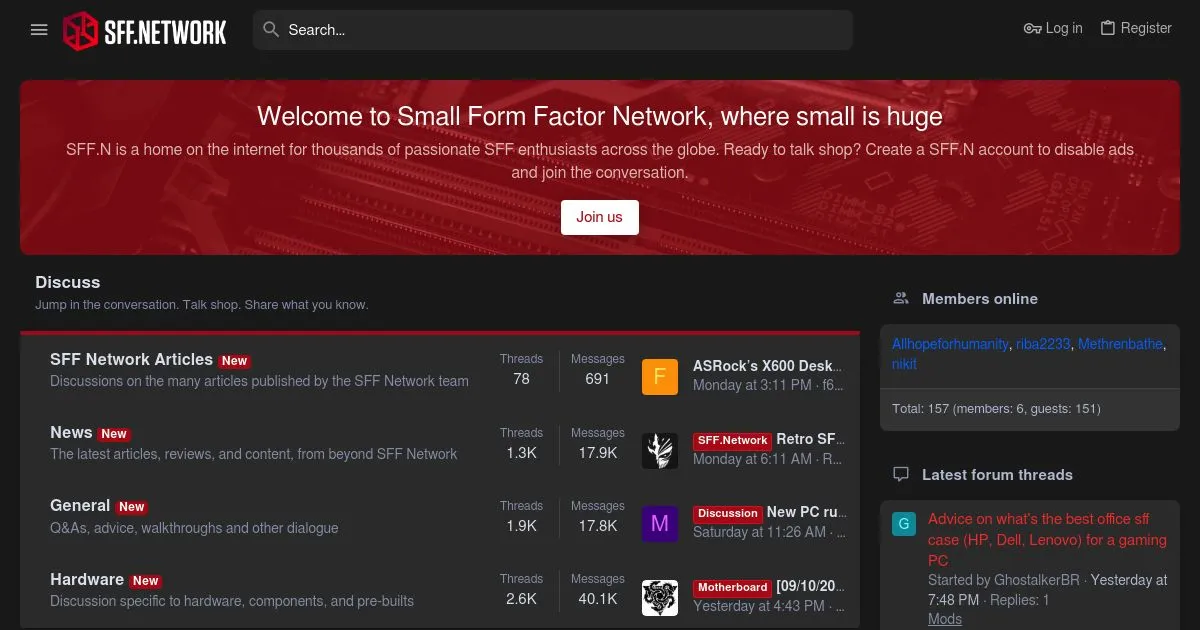This screenshot has height=630, width=1200.
Task: Click the Latest forum threads heading
Action: tap(997, 474)
